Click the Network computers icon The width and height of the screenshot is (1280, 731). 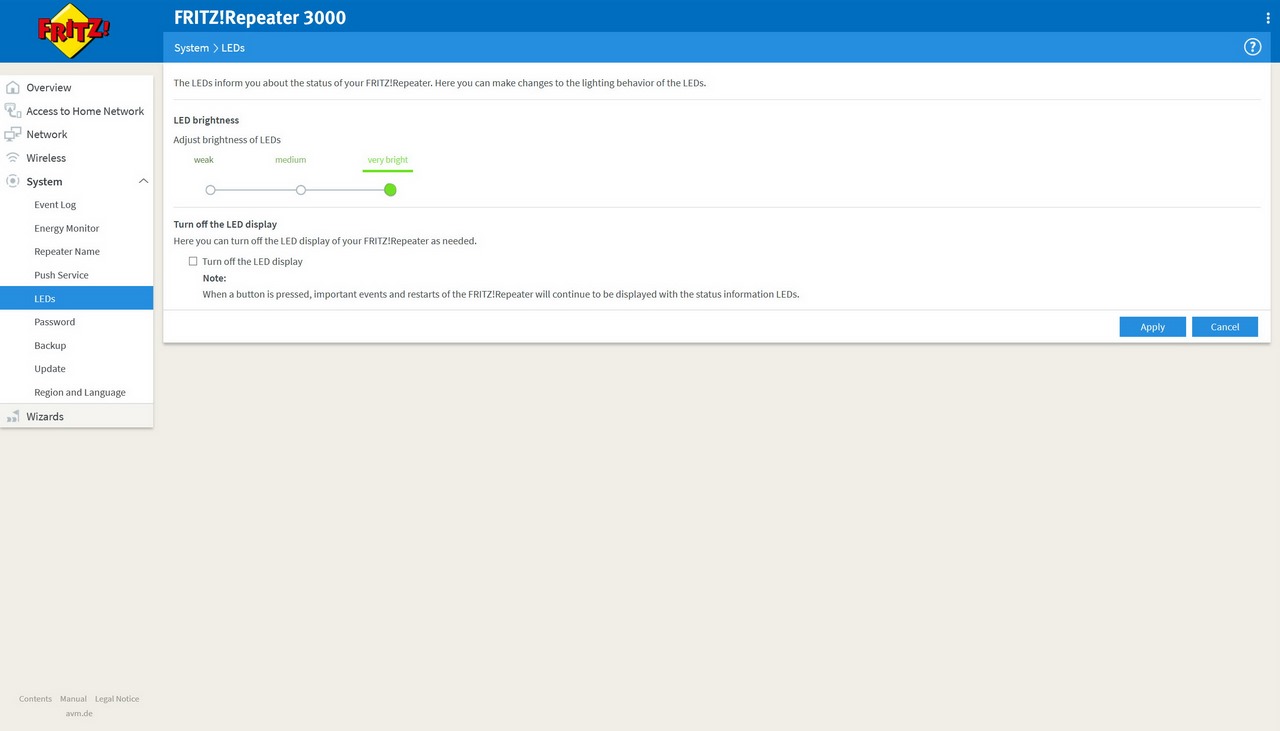(13, 134)
